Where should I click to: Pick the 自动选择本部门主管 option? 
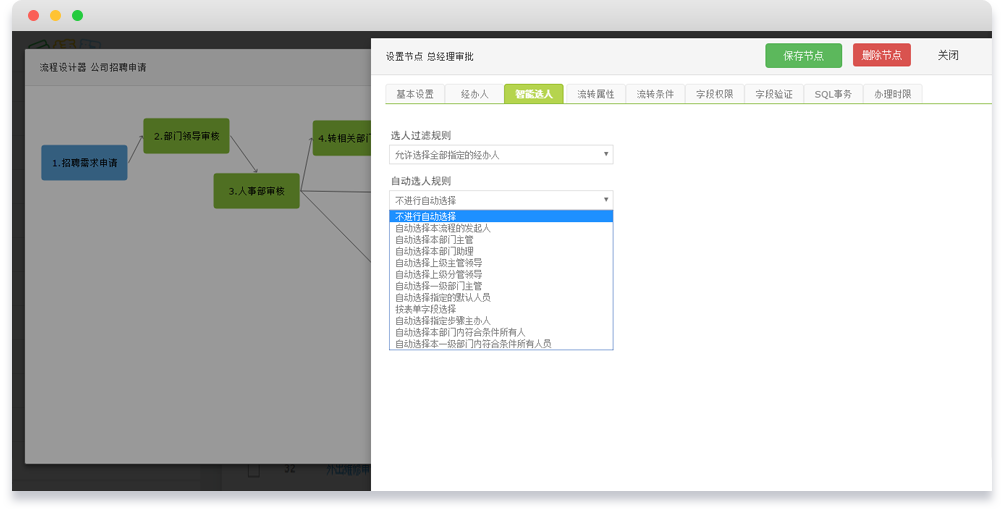tap(434, 240)
